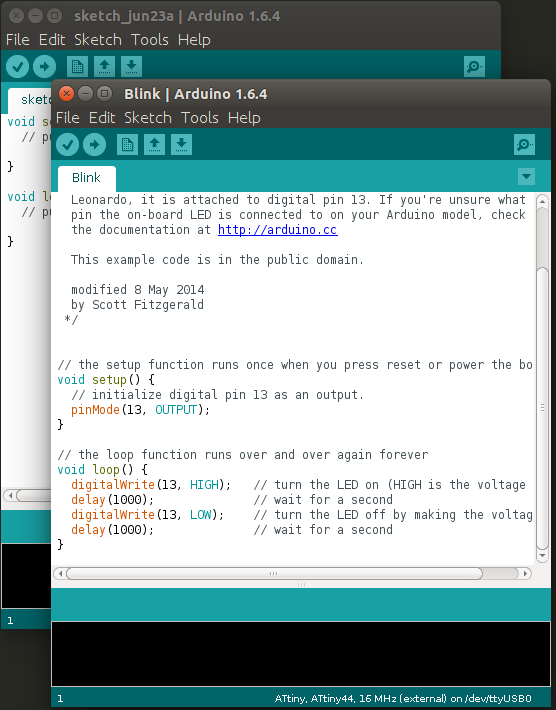Click 'pinMode' in the setup function

click(95, 410)
